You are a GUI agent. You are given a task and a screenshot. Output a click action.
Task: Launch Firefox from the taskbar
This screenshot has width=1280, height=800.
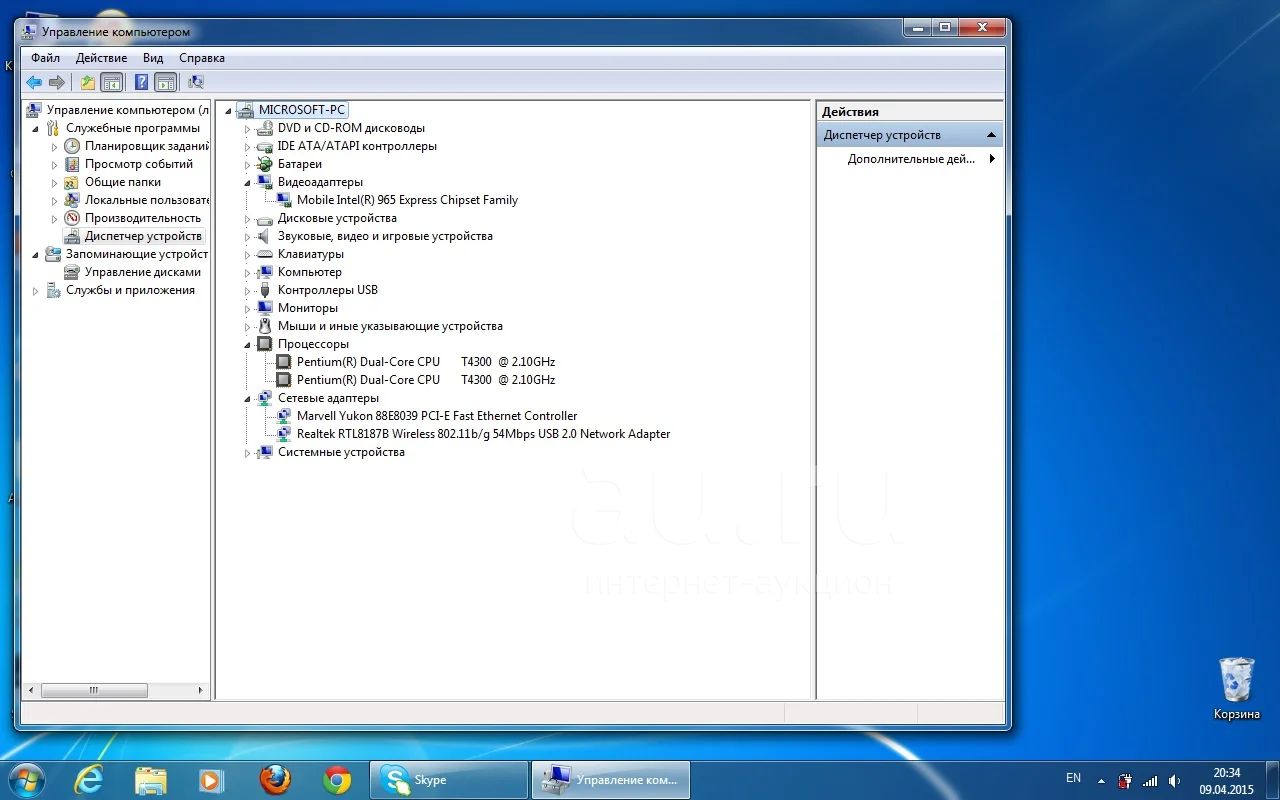coord(275,780)
